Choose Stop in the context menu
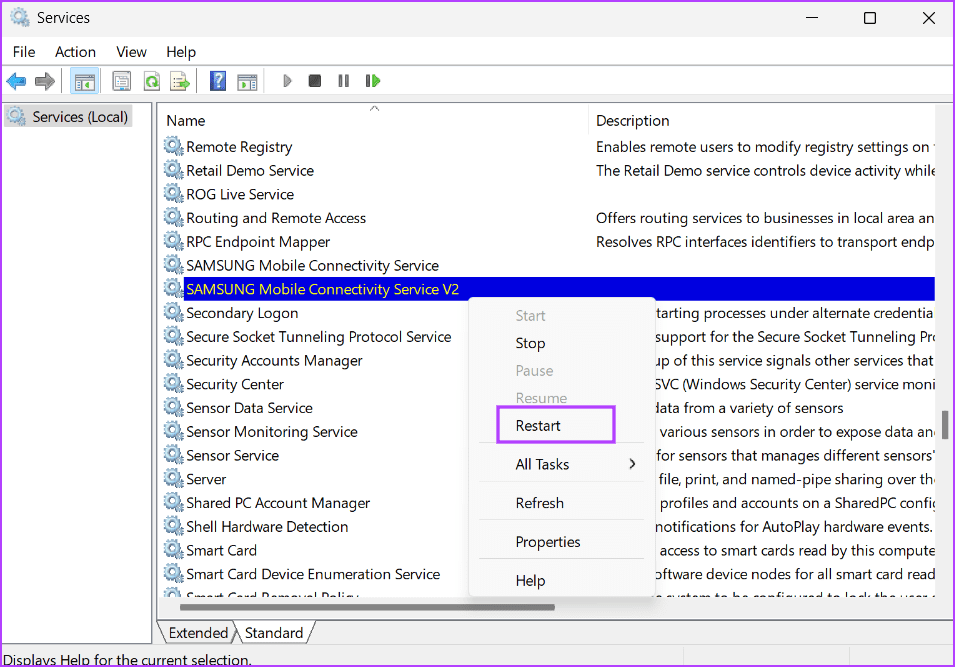Screen dimensions: 955x667 [530, 343]
